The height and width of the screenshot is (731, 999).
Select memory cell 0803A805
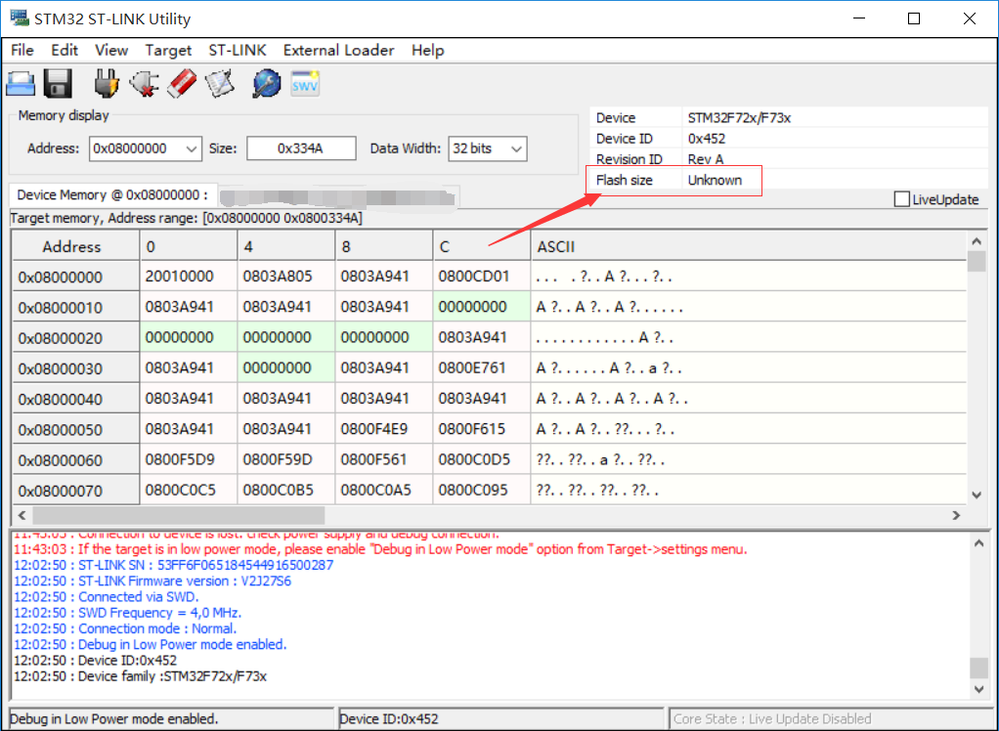click(x=286, y=277)
